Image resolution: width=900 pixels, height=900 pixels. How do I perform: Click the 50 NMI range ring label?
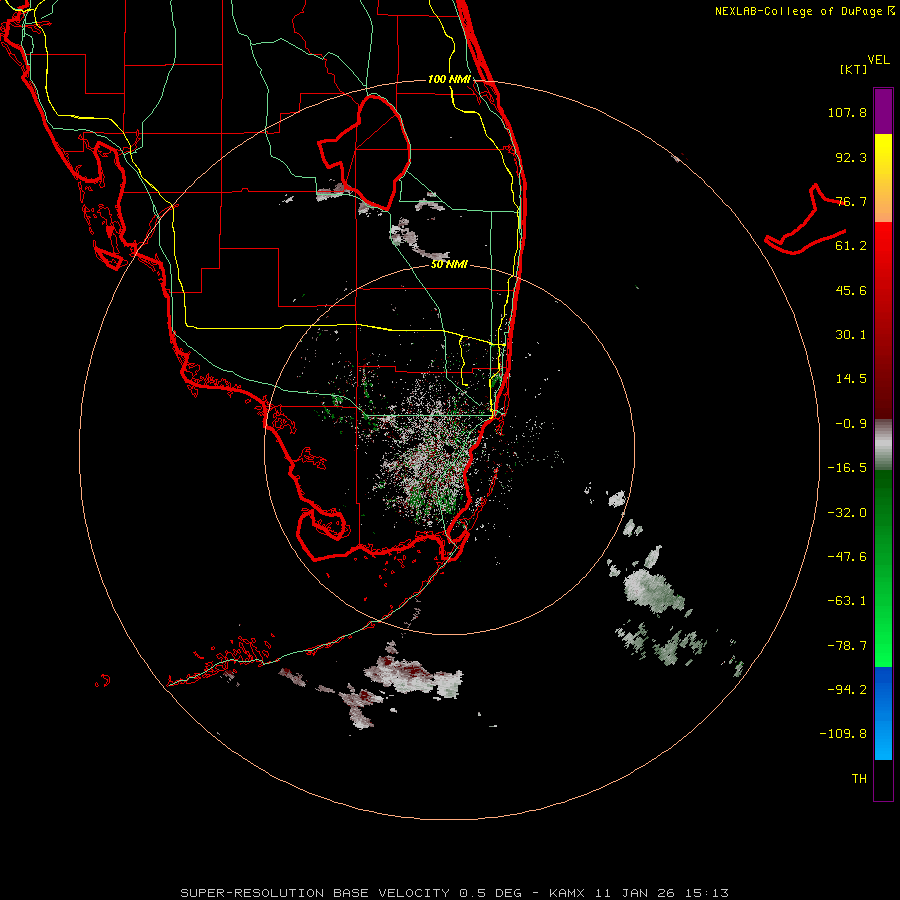(449, 265)
